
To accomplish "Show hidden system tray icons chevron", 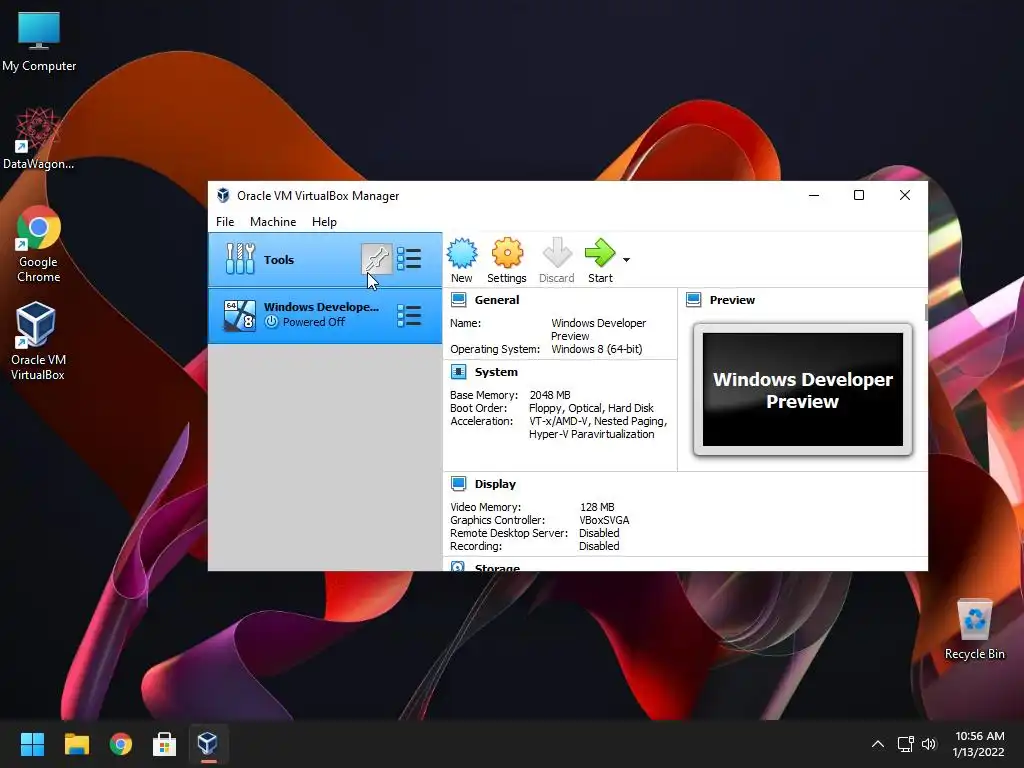I will [878, 744].
